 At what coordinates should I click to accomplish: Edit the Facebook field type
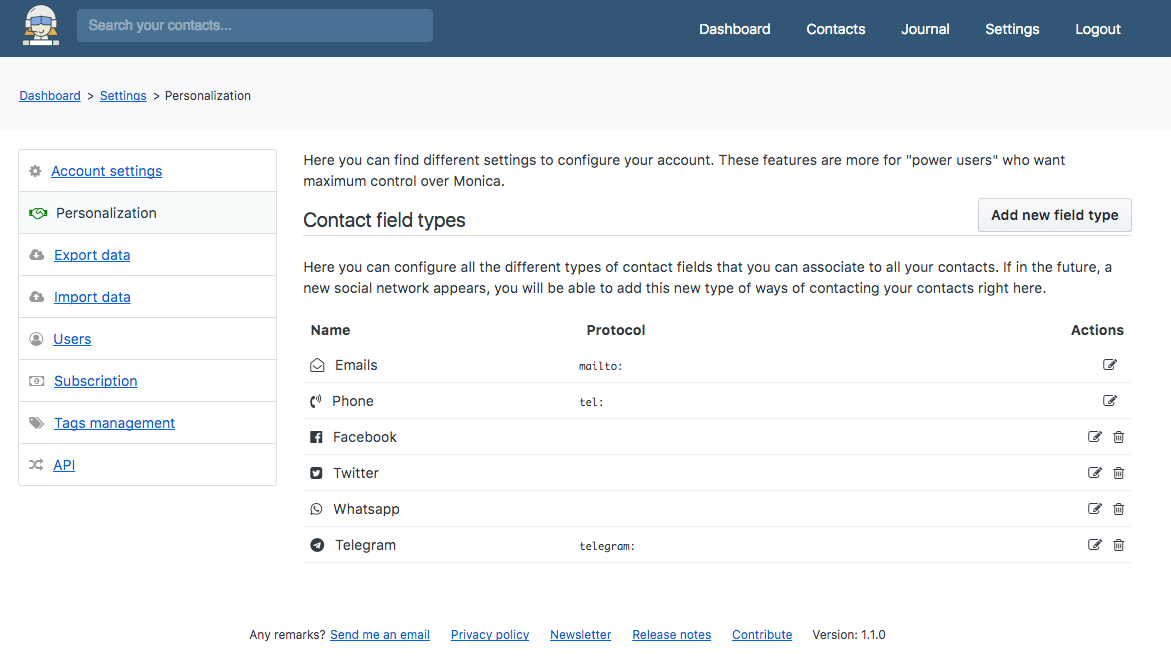[1095, 437]
